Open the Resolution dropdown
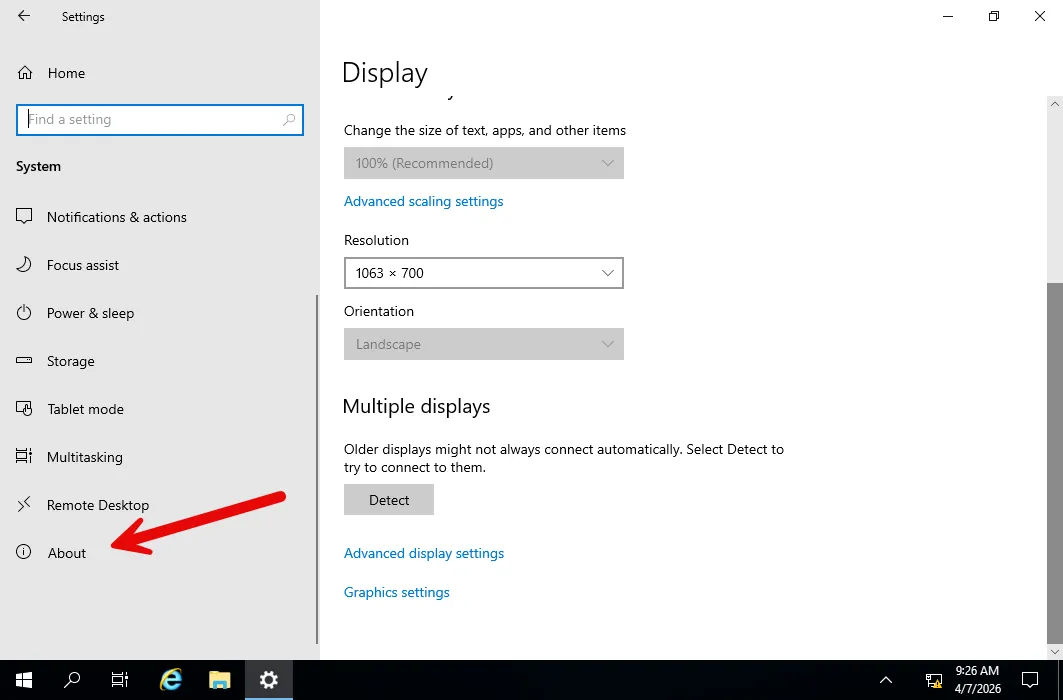 pos(483,273)
